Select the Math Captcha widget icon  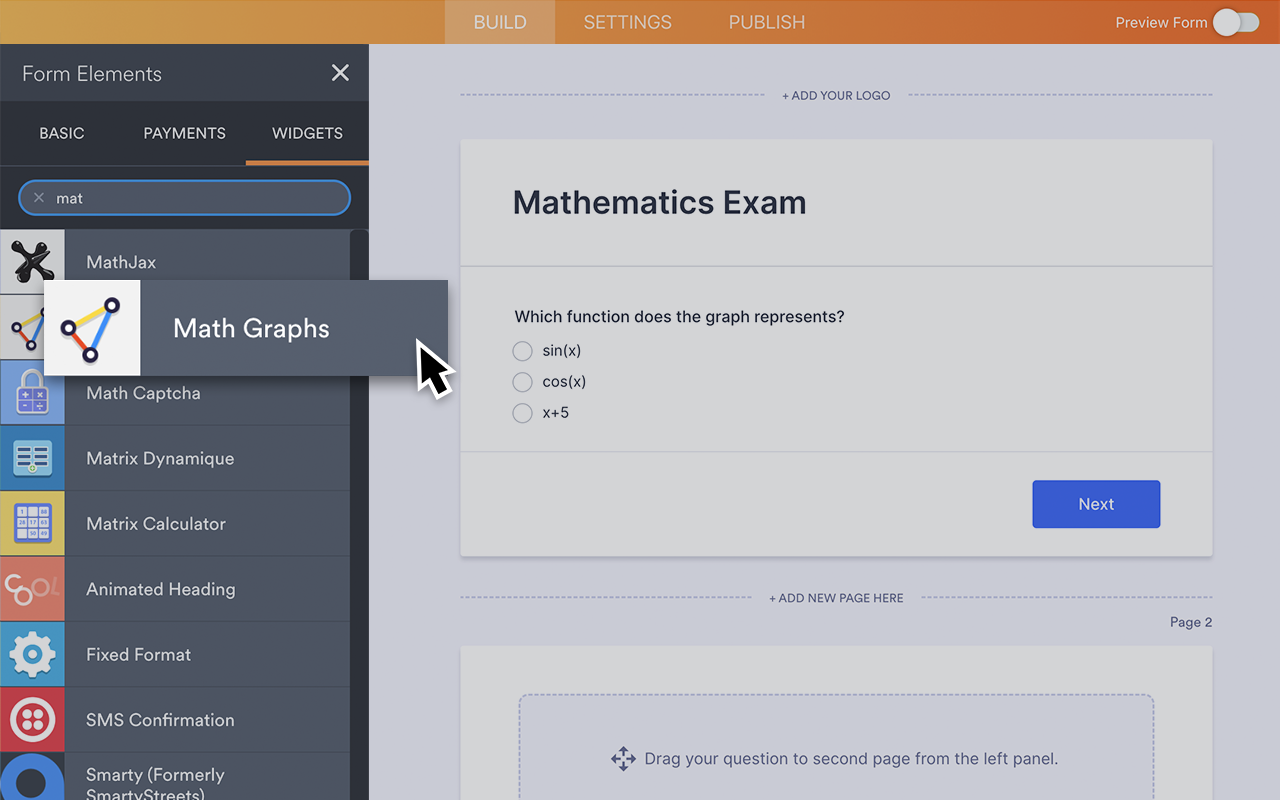[x=32, y=393]
